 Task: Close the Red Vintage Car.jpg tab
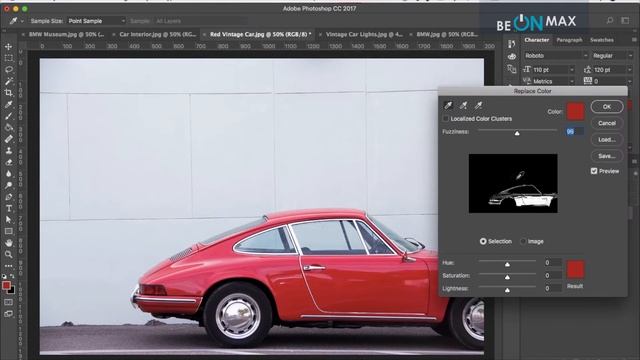pos(204,35)
